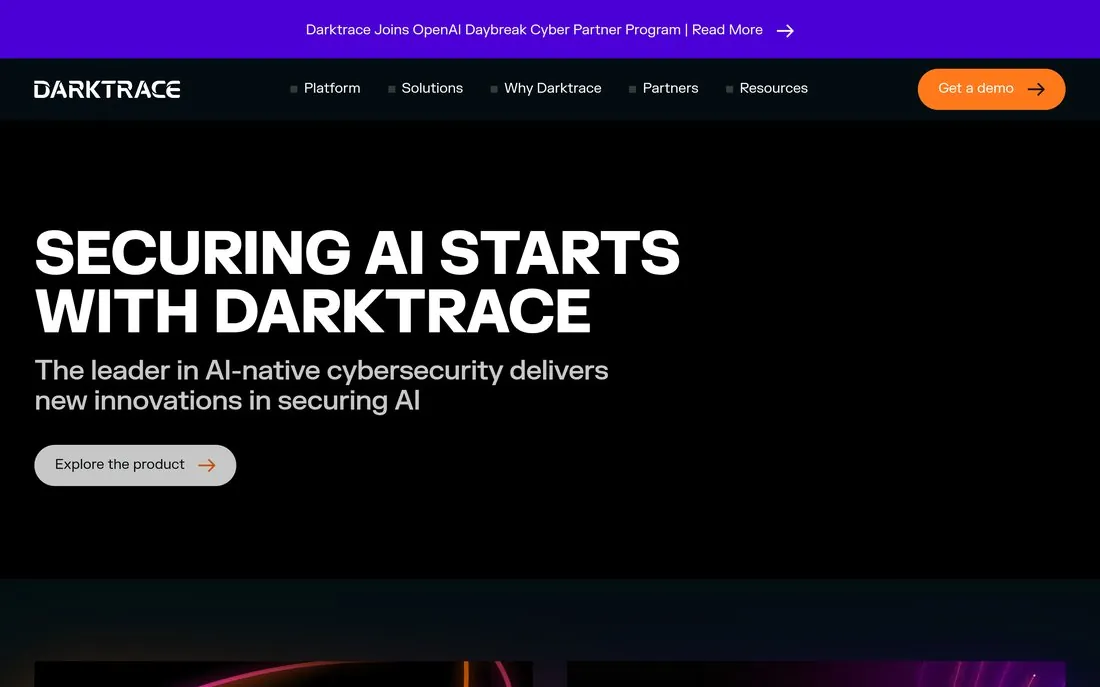This screenshot has height=687, width=1100.
Task: Click the headline "SECURING AI STARTS WITH DARKTRACE"
Action: [x=357, y=281]
